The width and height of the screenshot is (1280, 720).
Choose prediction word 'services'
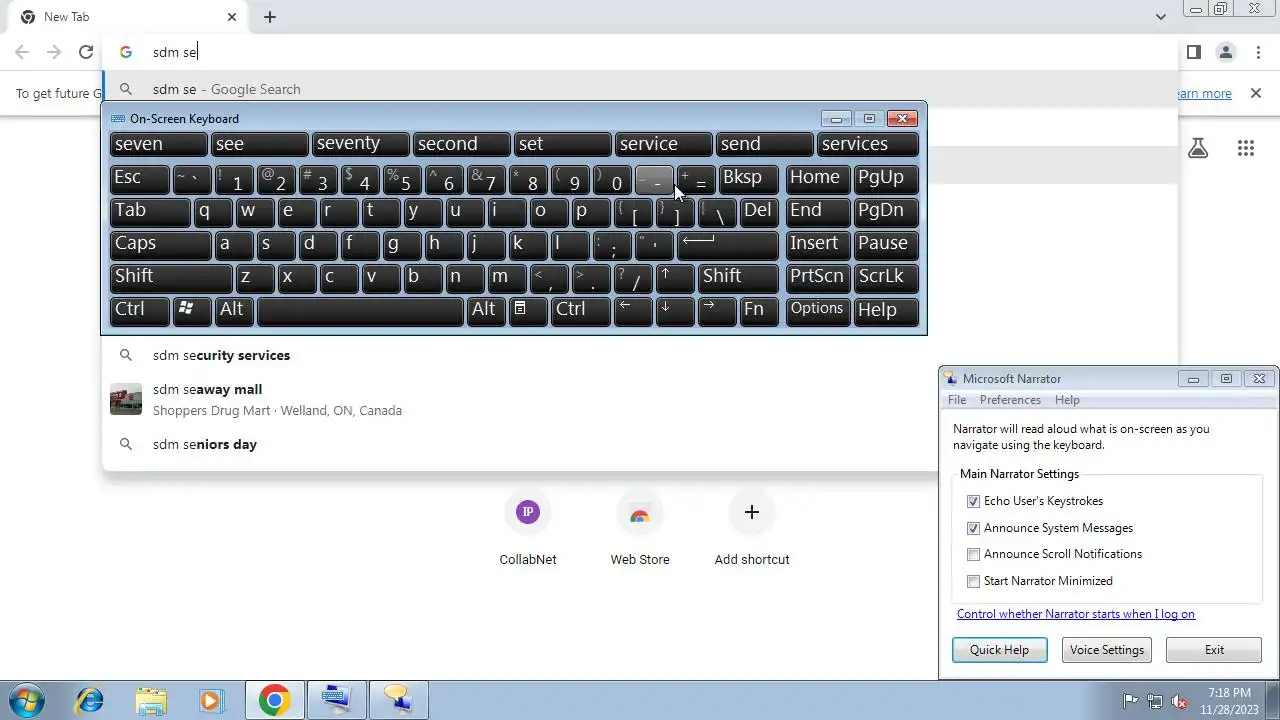click(867, 144)
